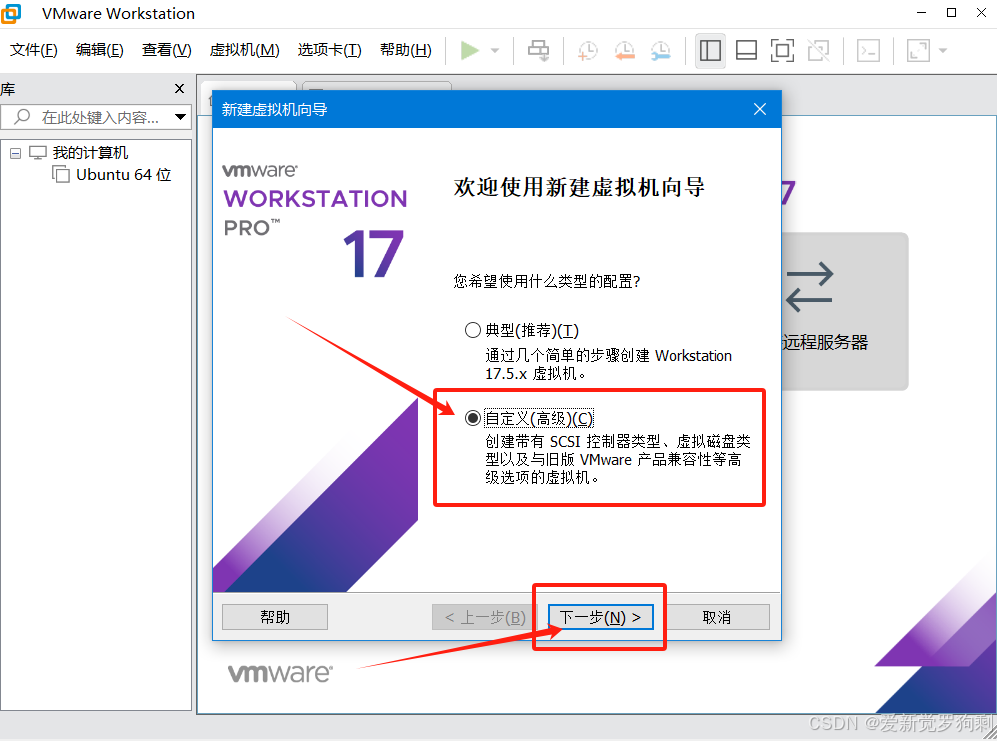The image size is (997, 741).
Task: Open the 选项卡(T) menu
Action: [329, 50]
